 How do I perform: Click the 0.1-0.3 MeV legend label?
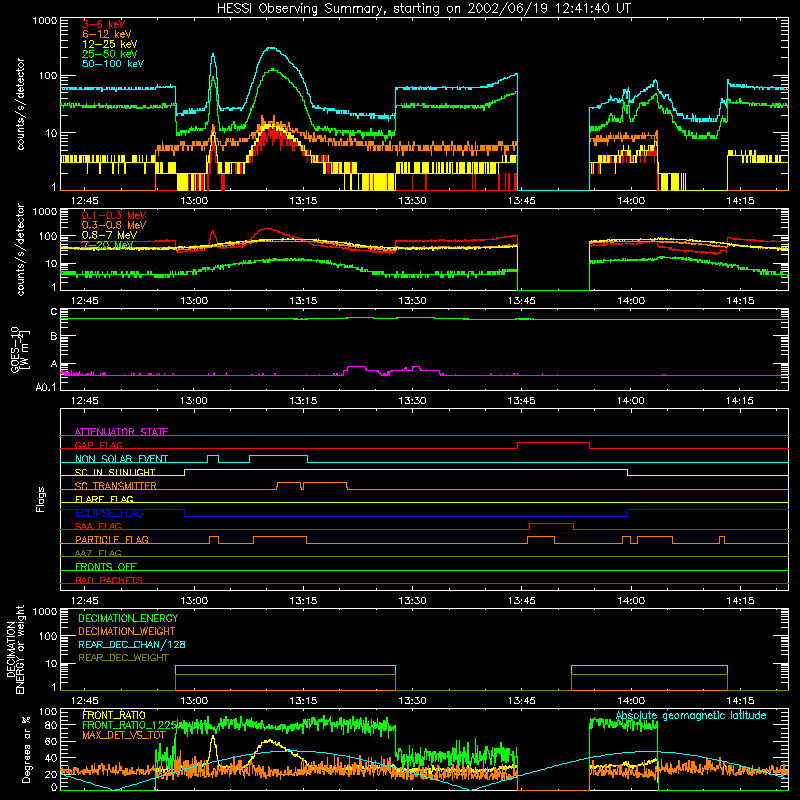(114, 215)
